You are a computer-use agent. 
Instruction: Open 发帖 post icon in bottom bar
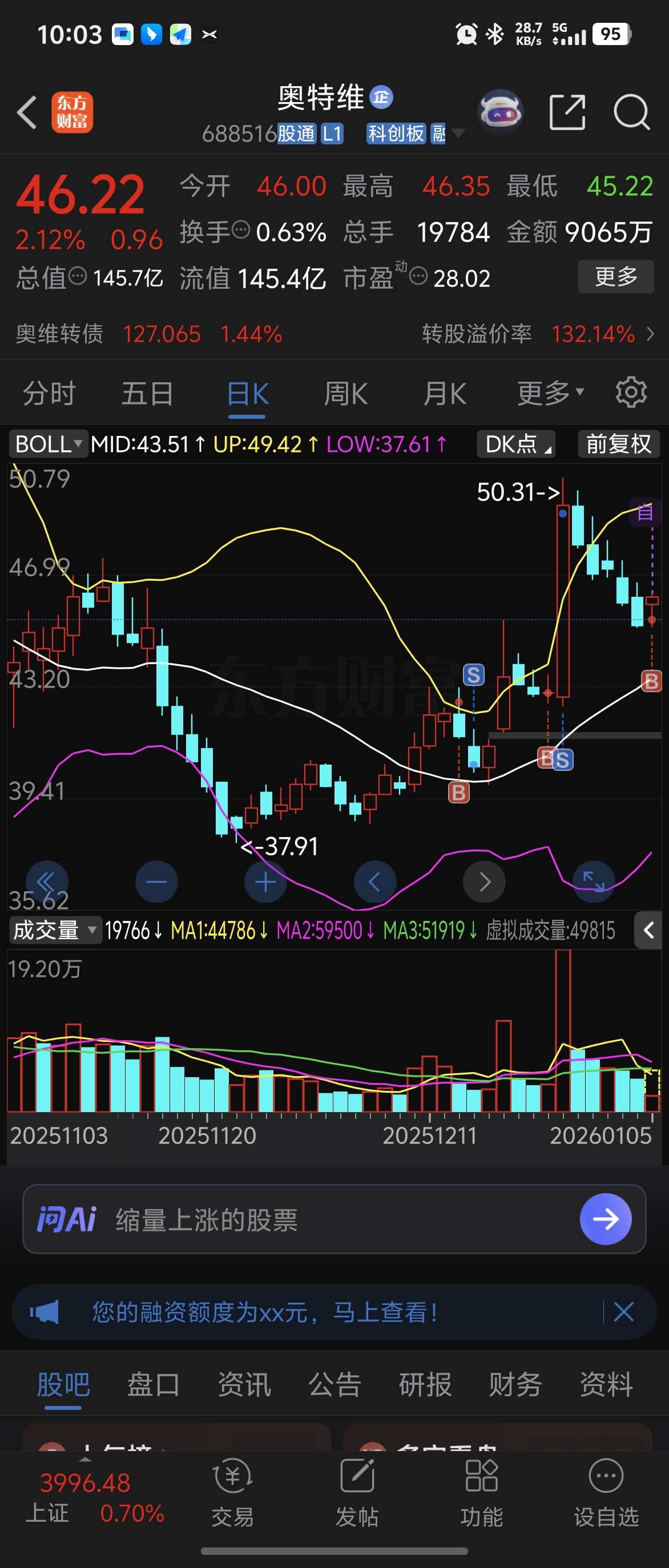(x=357, y=1493)
